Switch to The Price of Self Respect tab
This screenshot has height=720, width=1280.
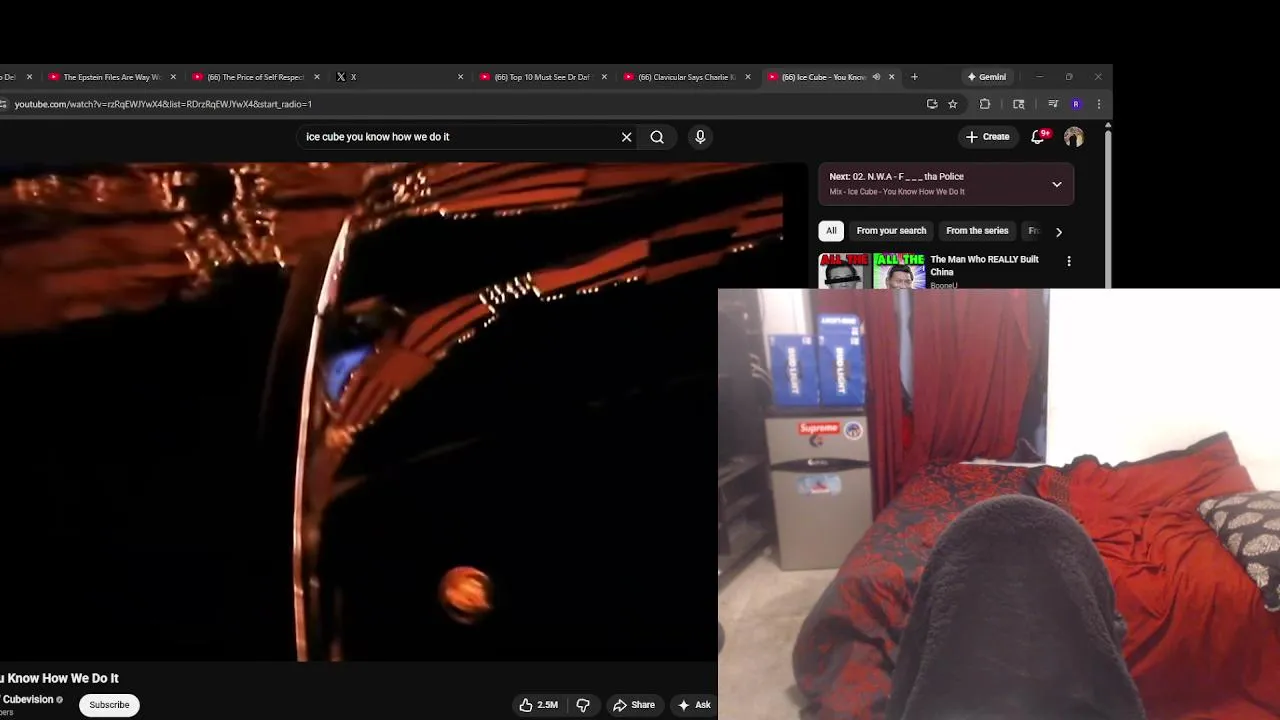[255, 77]
